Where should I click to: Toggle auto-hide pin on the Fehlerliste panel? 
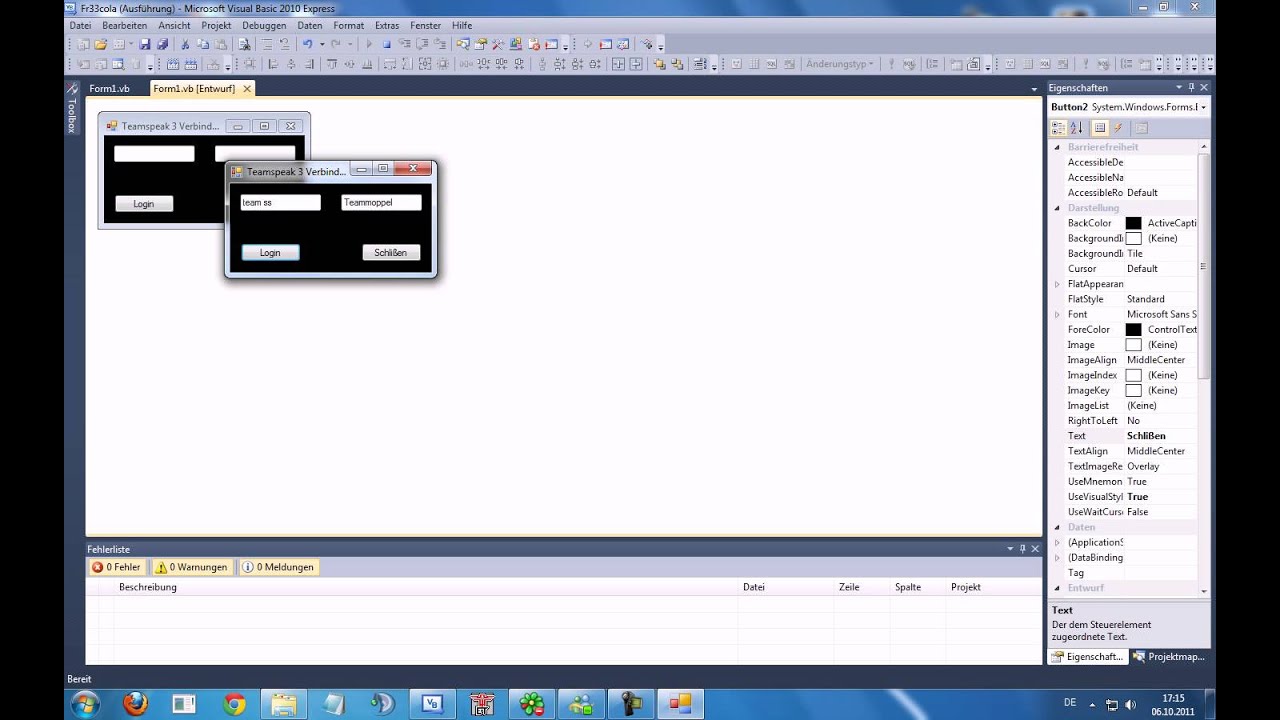click(x=1022, y=549)
